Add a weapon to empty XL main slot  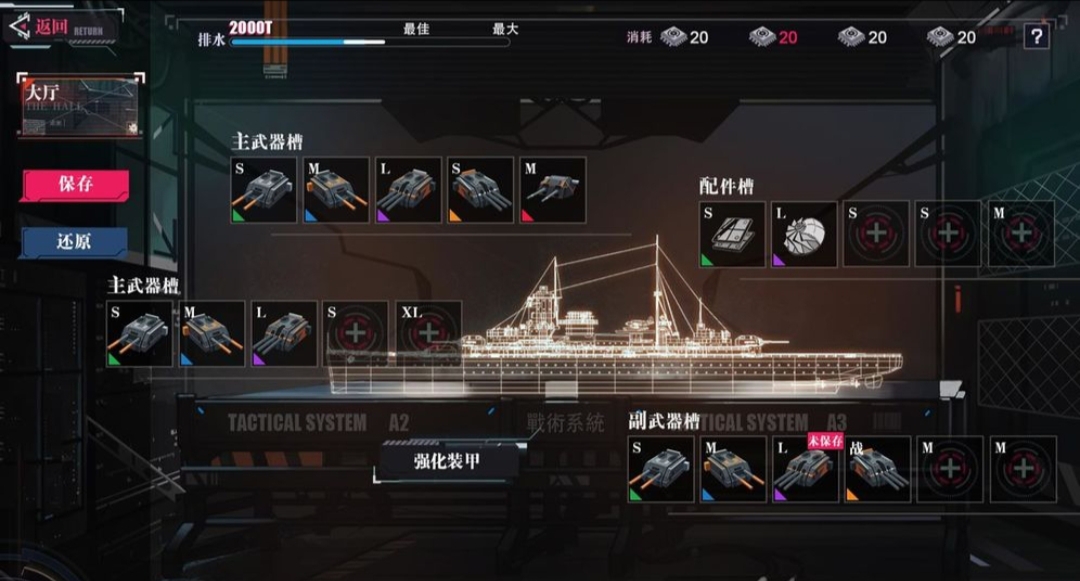tap(428, 334)
